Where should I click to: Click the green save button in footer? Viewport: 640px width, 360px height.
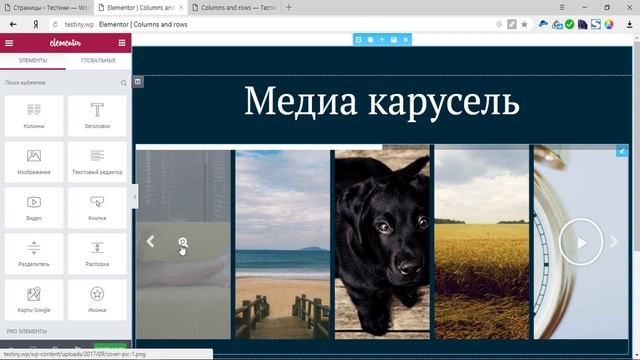point(110,347)
